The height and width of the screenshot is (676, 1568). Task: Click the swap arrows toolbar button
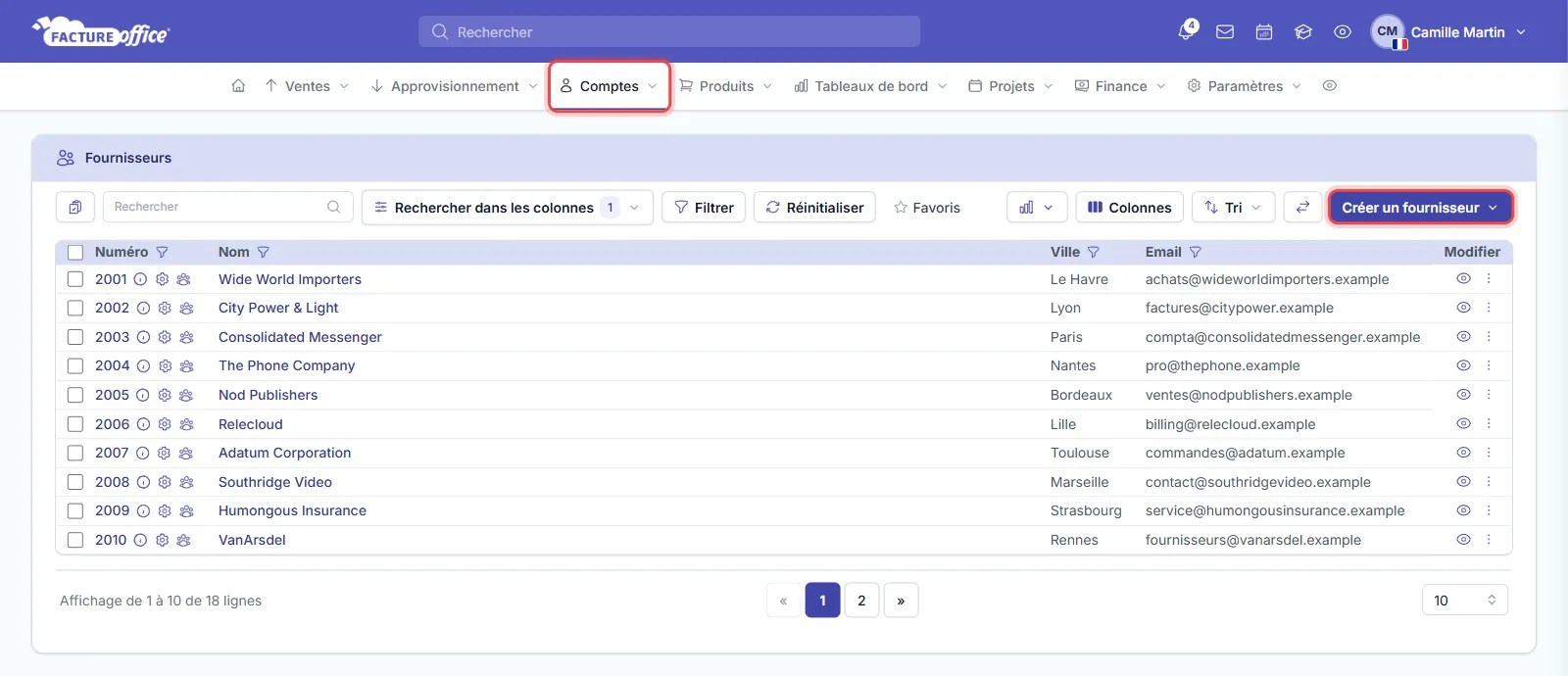point(1302,207)
